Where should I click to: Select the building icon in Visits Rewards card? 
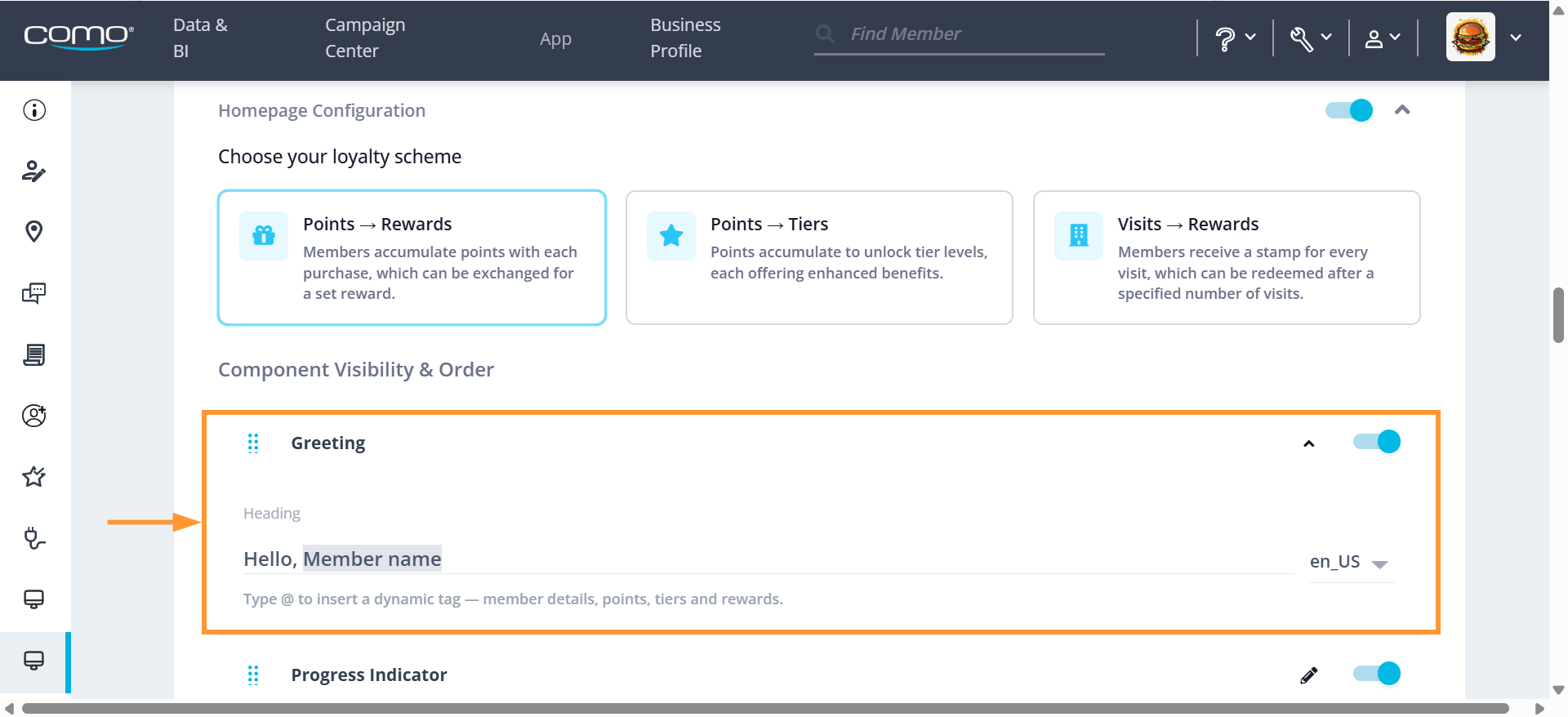1079,236
